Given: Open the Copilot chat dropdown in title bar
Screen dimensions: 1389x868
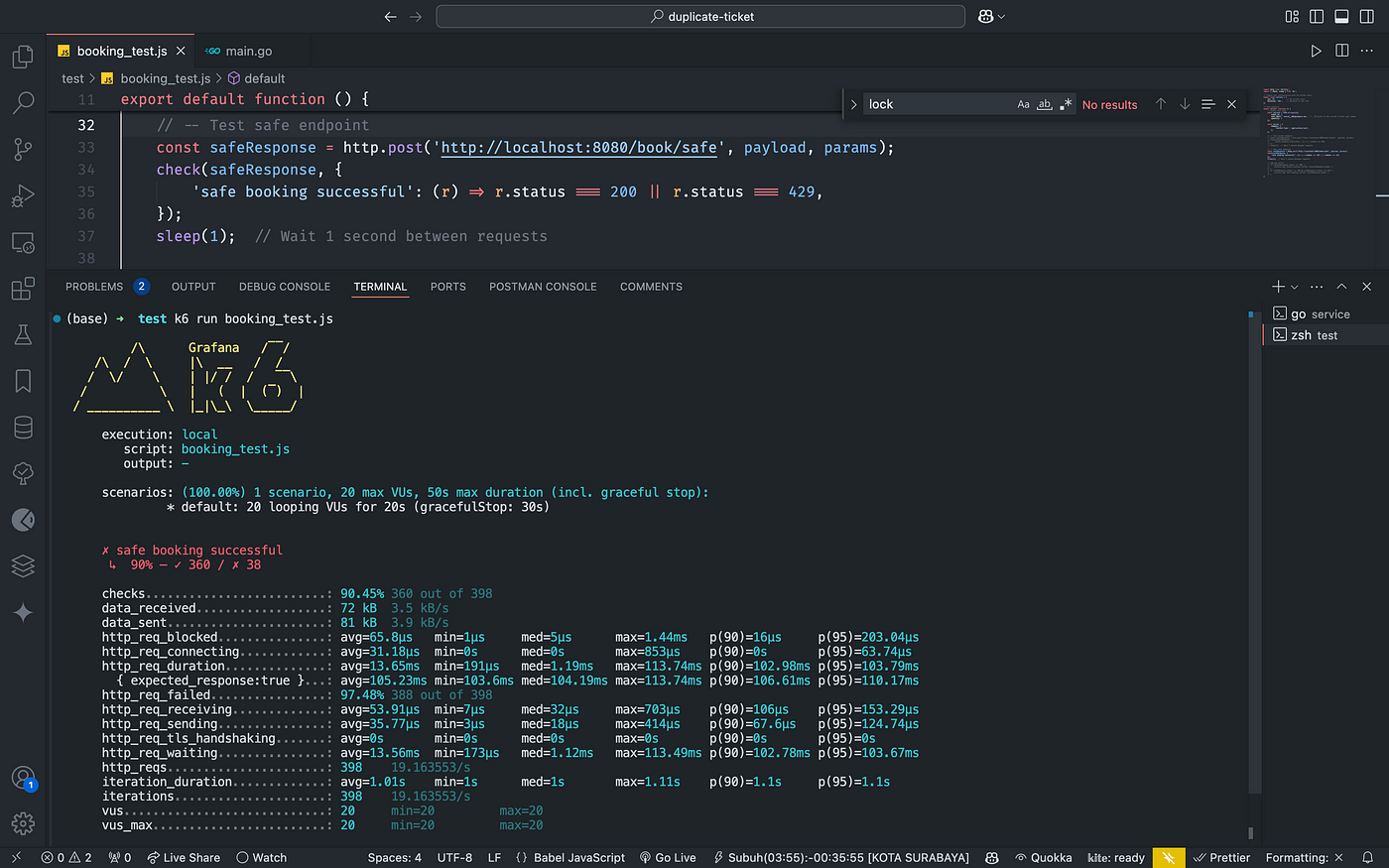Looking at the screenshot, I should pyautogui.click(x=1001, y=17).
